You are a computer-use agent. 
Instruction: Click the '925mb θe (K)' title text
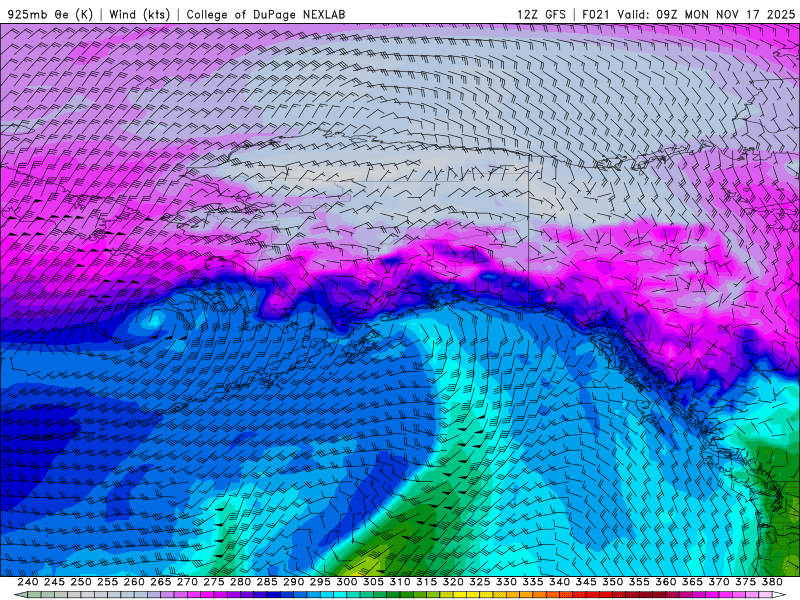click(x=50, y=14)
